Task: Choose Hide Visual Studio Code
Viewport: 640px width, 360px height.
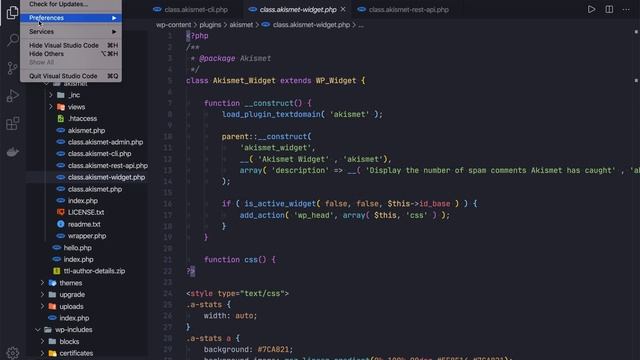Action: tap(71, 45)
